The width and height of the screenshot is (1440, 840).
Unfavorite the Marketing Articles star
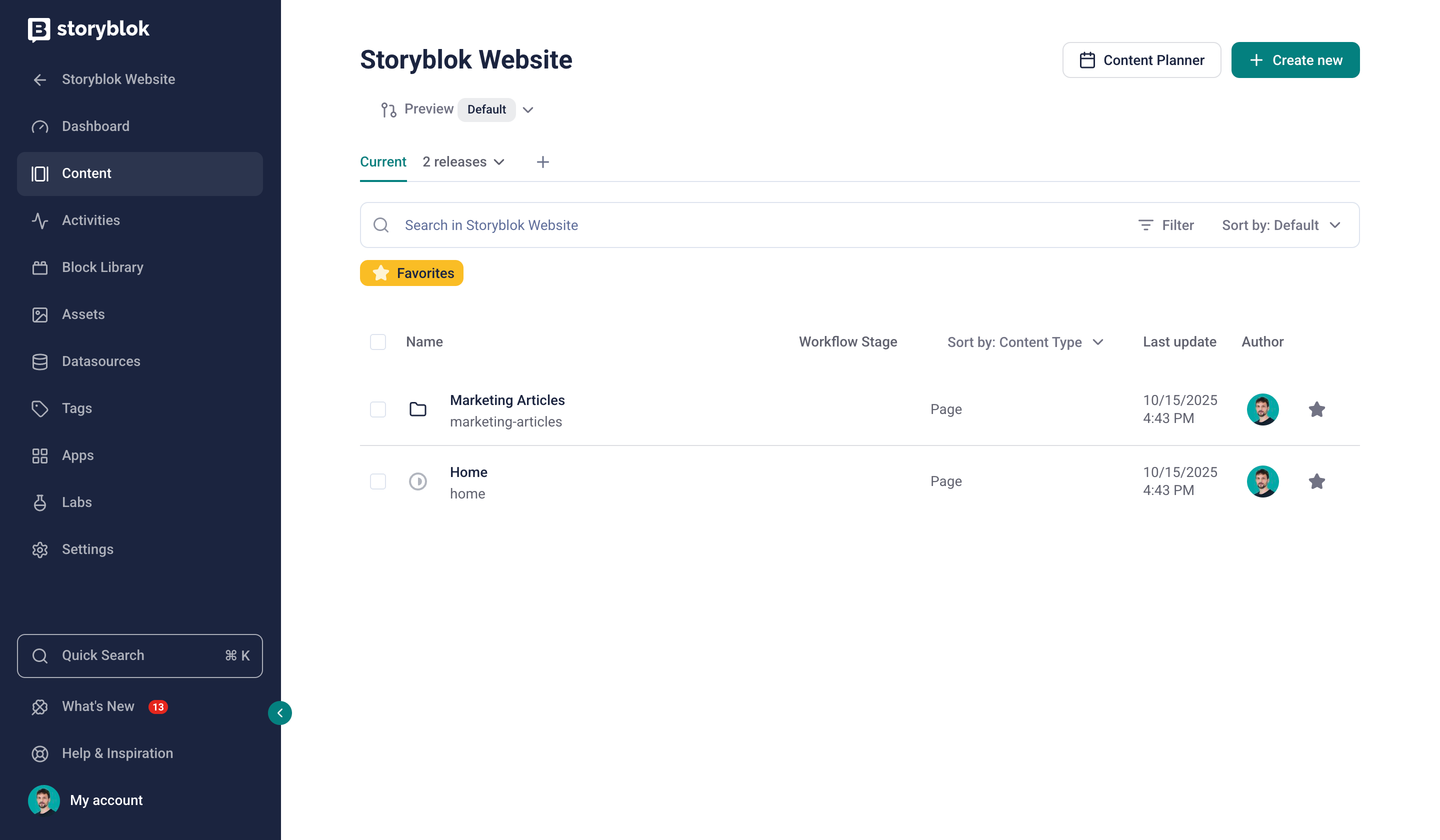tap(1316, 409)
